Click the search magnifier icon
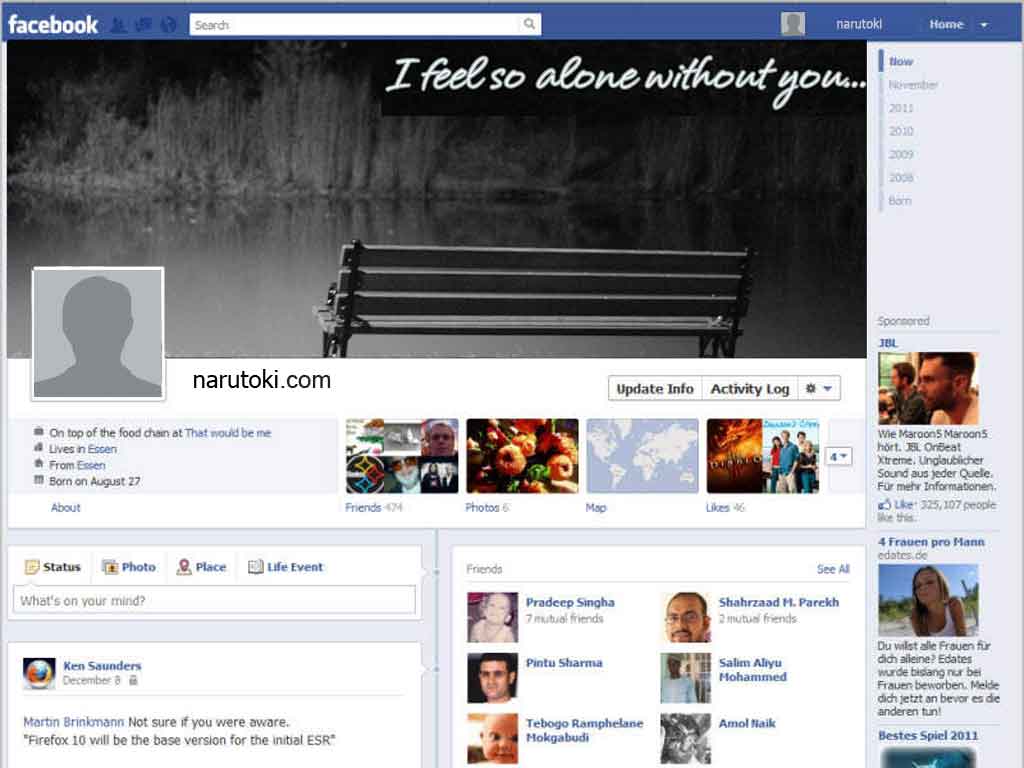Image resolution: width=1024 pixels, height=768 pixels. click(530, 24)
